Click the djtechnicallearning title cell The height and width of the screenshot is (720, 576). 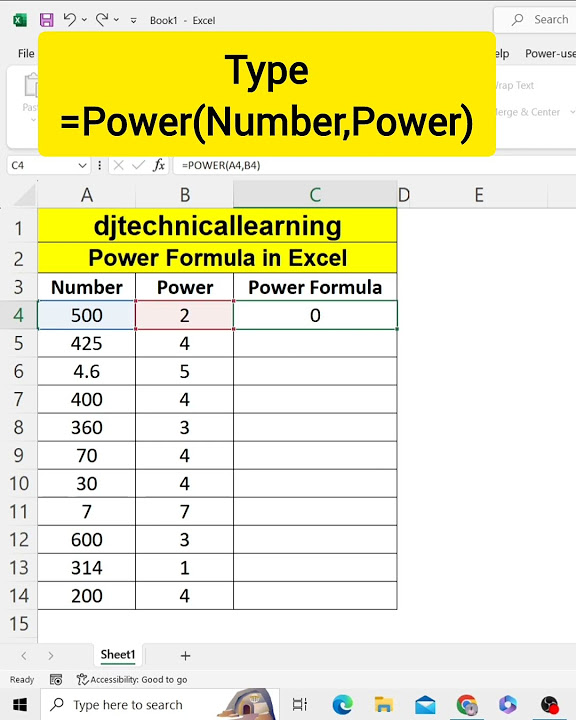coord(217,226)
